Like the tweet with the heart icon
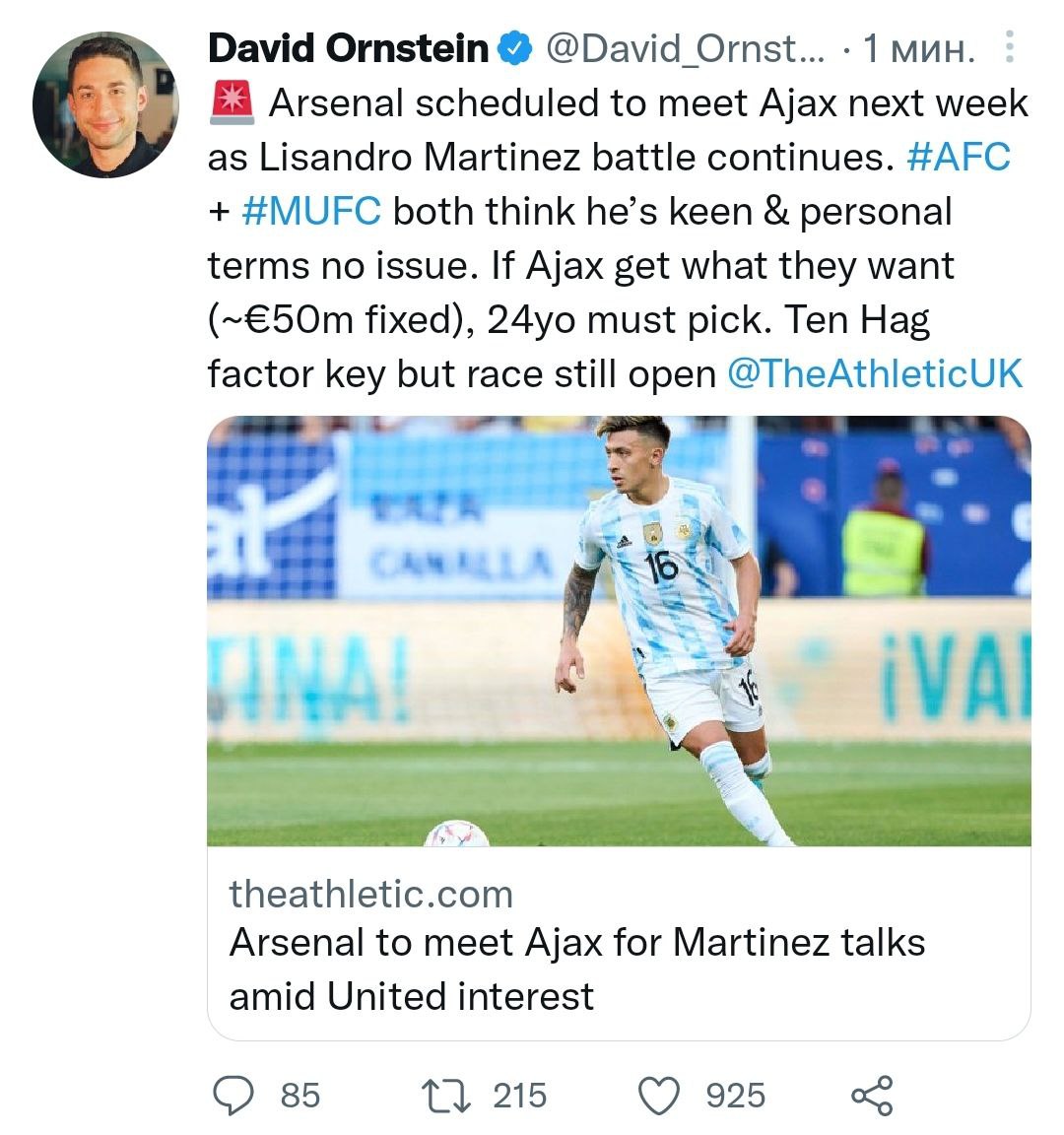1064x1135 pixels. click(659, 1095)
